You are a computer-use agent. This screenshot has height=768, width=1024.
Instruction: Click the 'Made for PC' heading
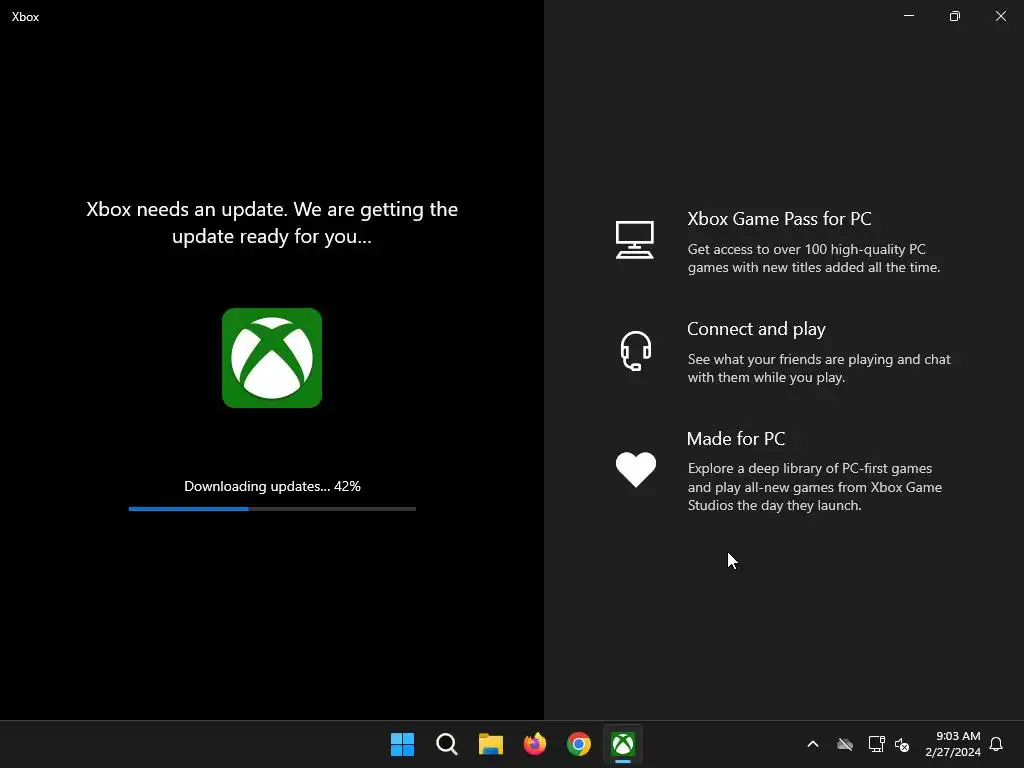pos(736,439)
